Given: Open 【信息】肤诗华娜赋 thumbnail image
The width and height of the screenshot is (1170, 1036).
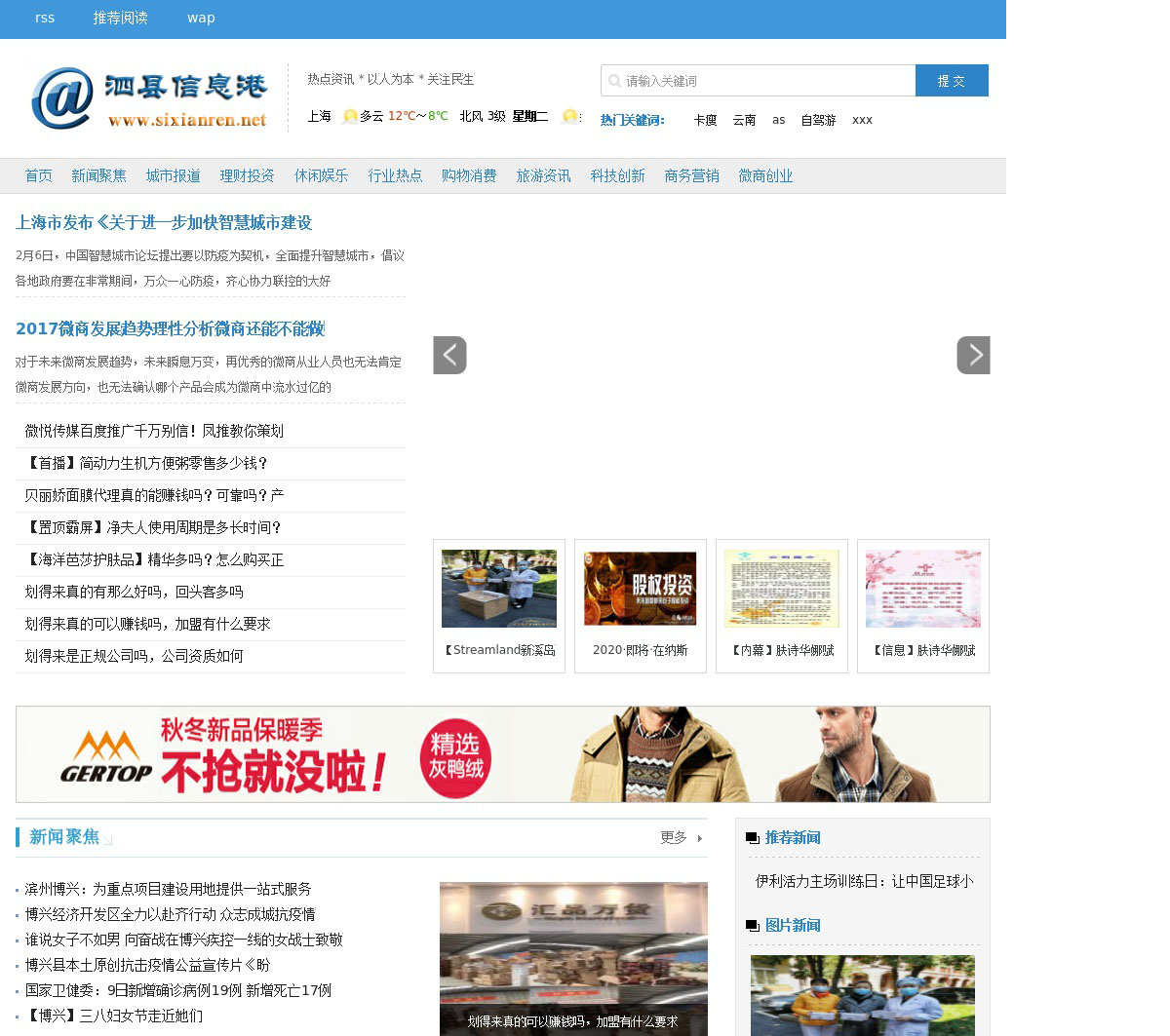Looking at the screenshot, I should point(923,589).
